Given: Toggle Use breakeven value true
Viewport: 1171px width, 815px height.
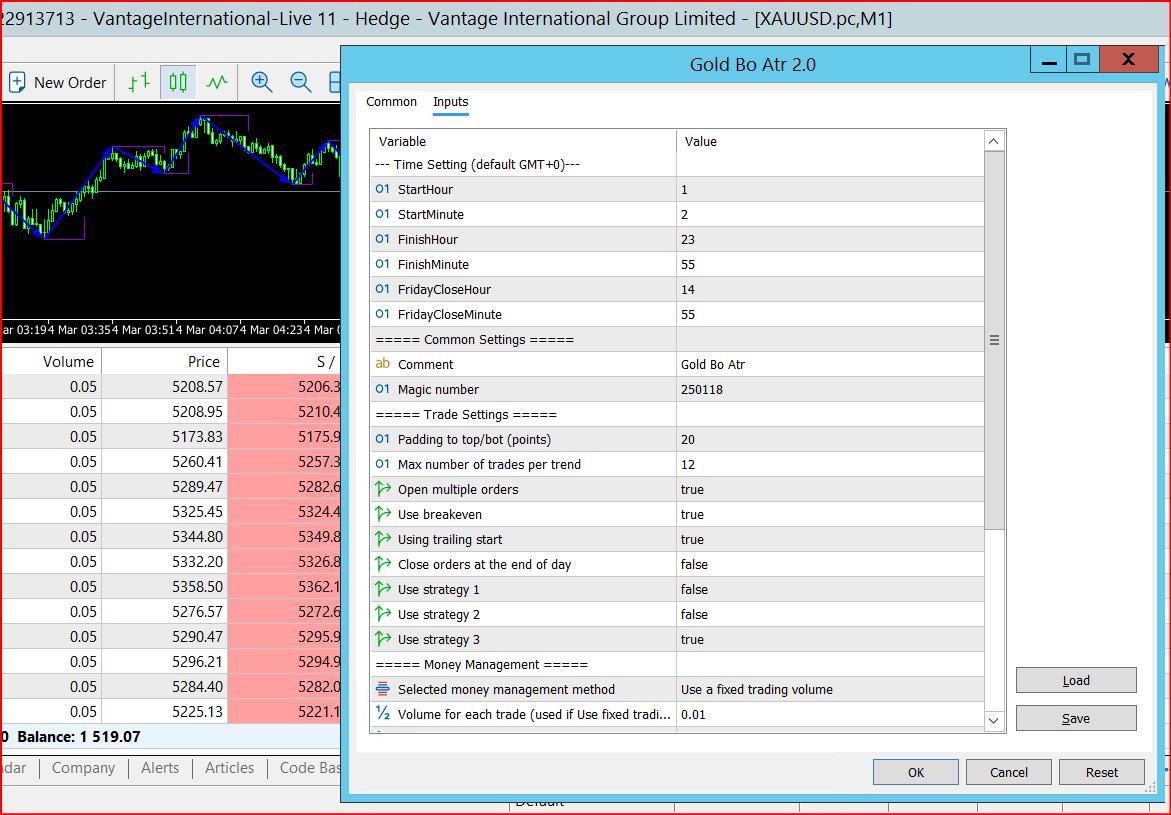Looking at the screenshot, I should 830,515.
